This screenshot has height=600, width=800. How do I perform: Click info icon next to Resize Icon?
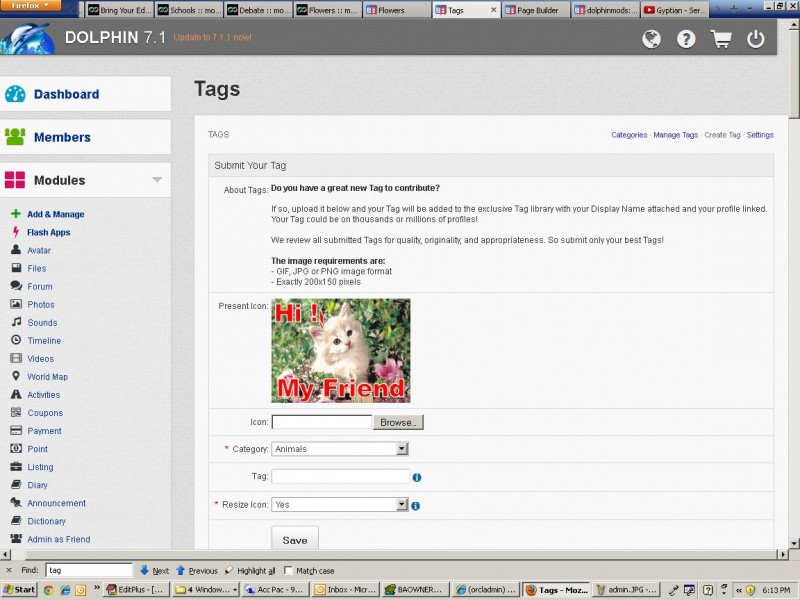click(415, 506)
